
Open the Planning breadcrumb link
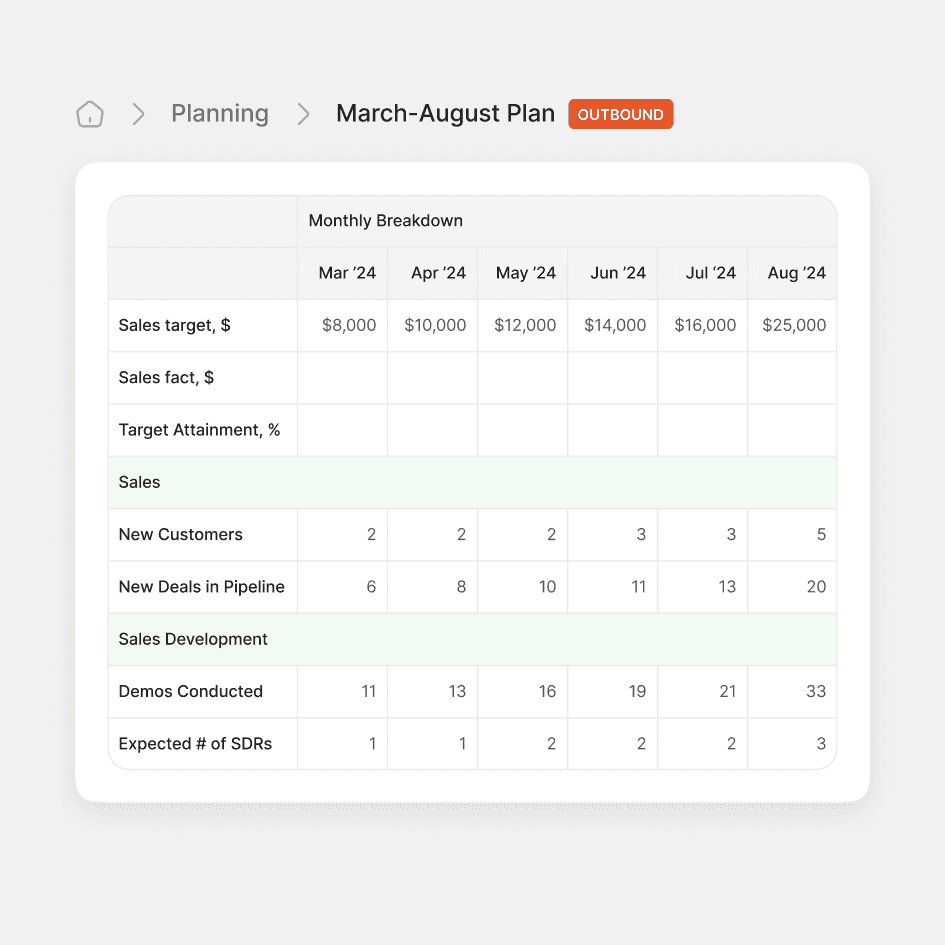220,114
